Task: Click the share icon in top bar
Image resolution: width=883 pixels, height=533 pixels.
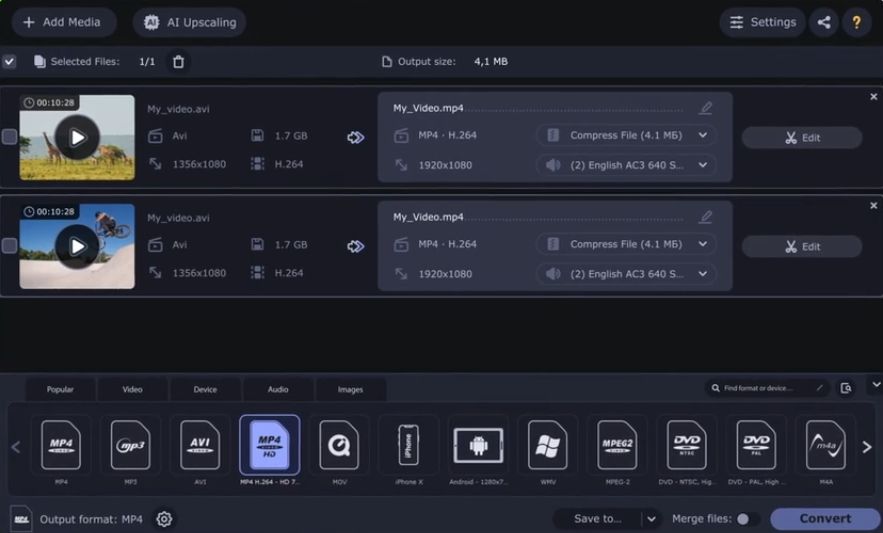Action: tap(823, 22)
